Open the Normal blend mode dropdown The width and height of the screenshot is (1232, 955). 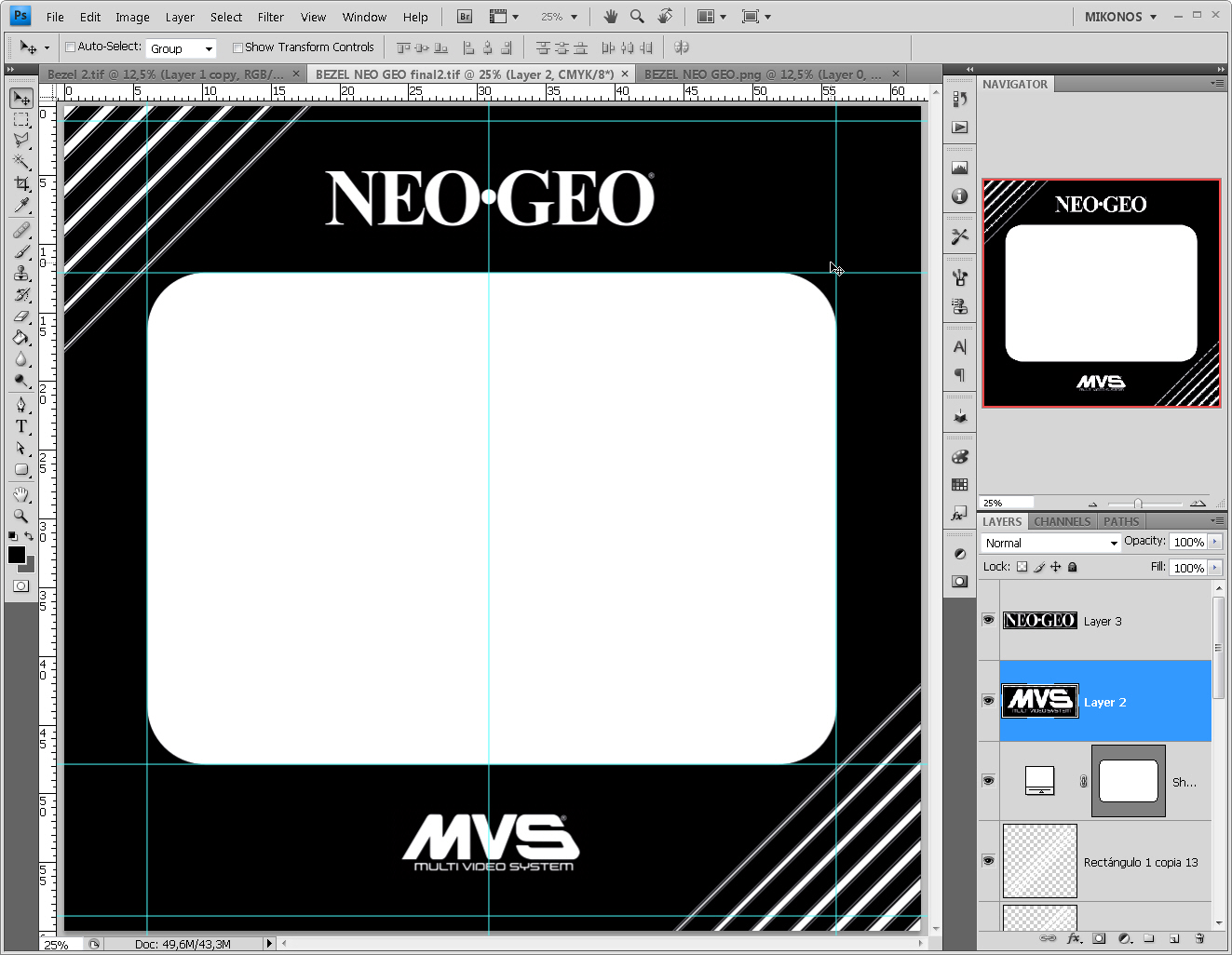(1050, 543)
